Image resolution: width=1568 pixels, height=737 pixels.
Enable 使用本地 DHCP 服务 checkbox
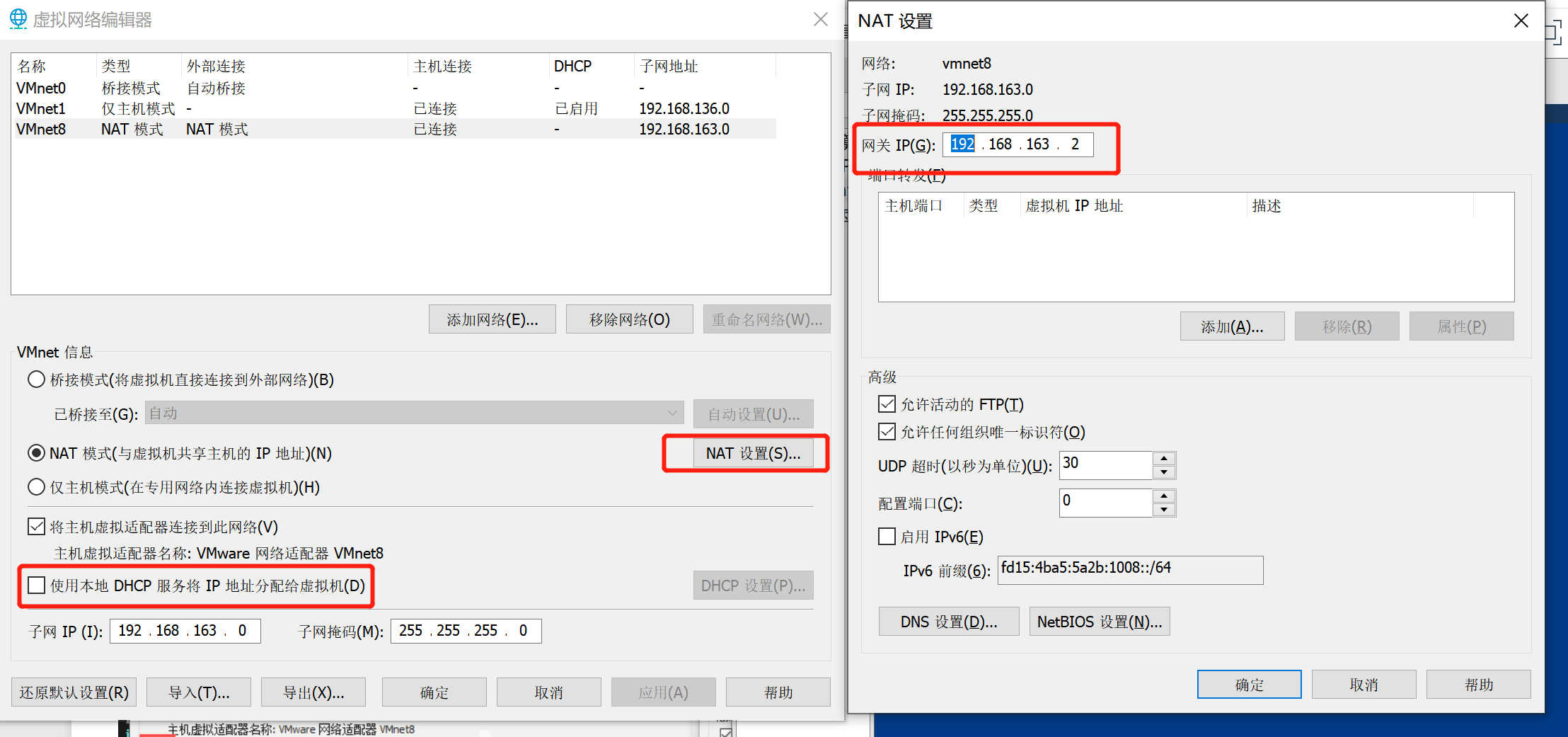point(36,585)
